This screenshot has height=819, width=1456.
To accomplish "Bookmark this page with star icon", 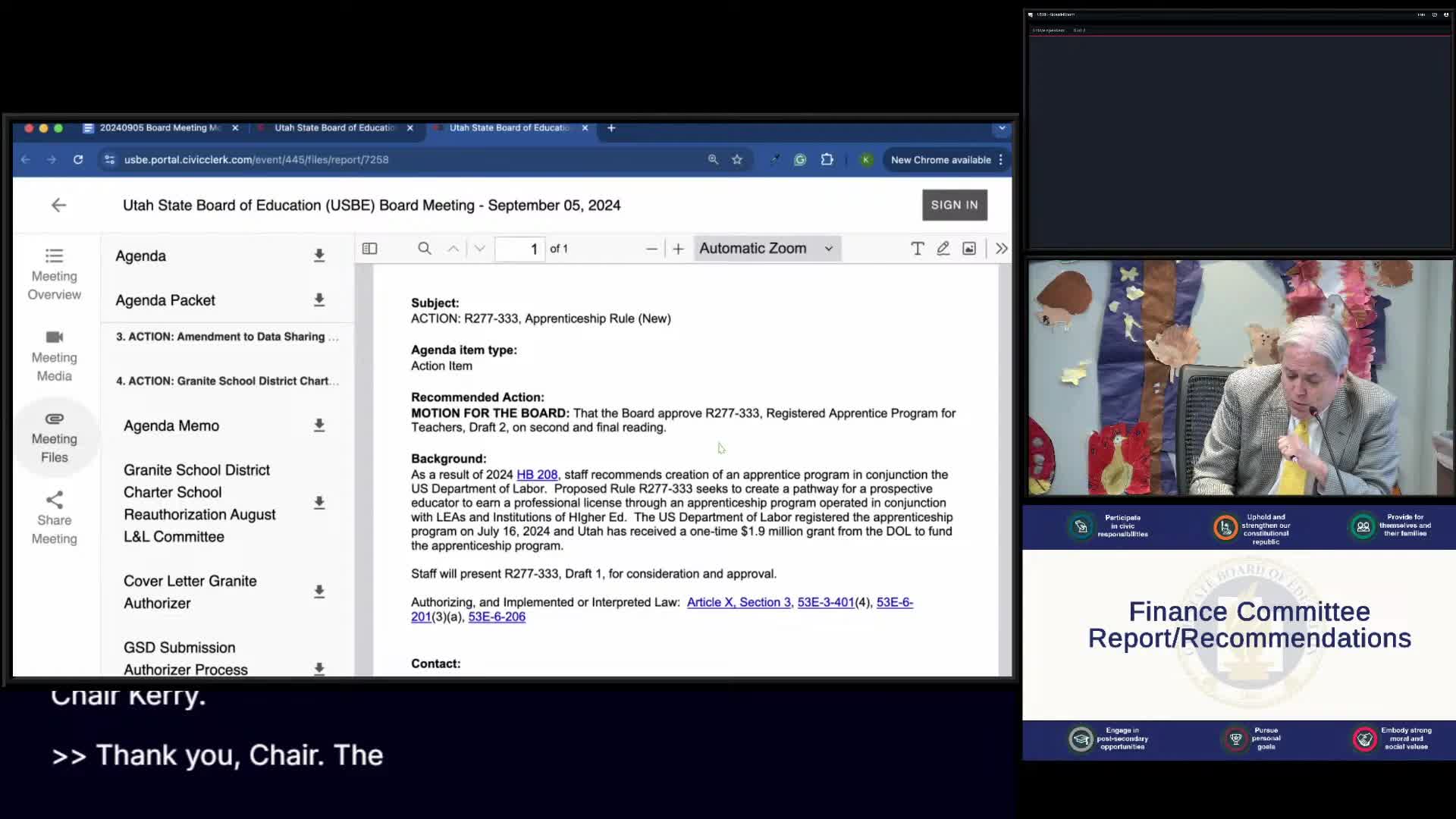I will [x=736, y=160].
